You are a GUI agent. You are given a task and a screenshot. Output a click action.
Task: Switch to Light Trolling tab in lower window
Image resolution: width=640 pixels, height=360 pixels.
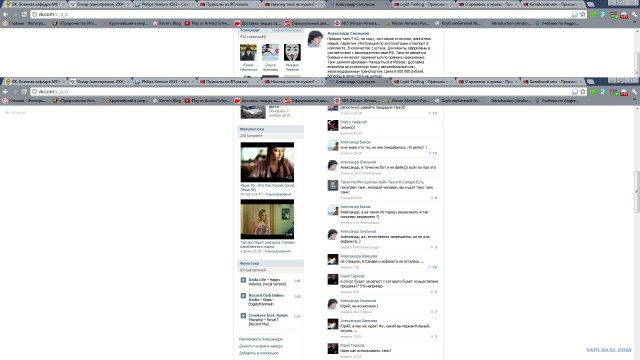(x=423, y=82)
